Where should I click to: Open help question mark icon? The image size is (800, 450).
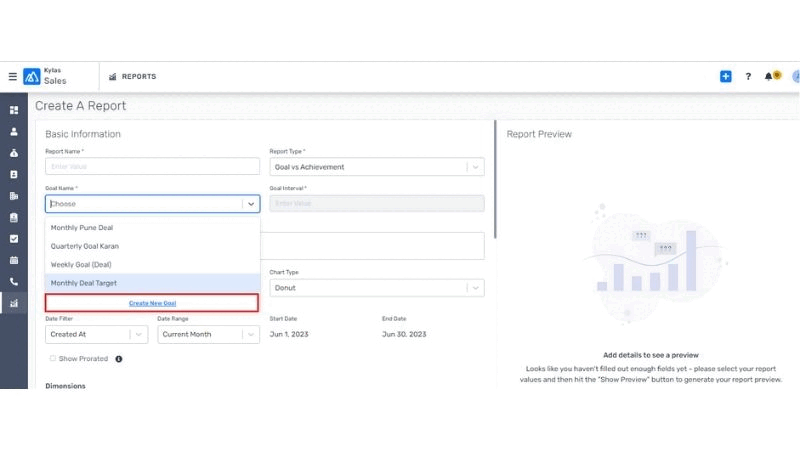pyautogui.click(x=748, y=77)
